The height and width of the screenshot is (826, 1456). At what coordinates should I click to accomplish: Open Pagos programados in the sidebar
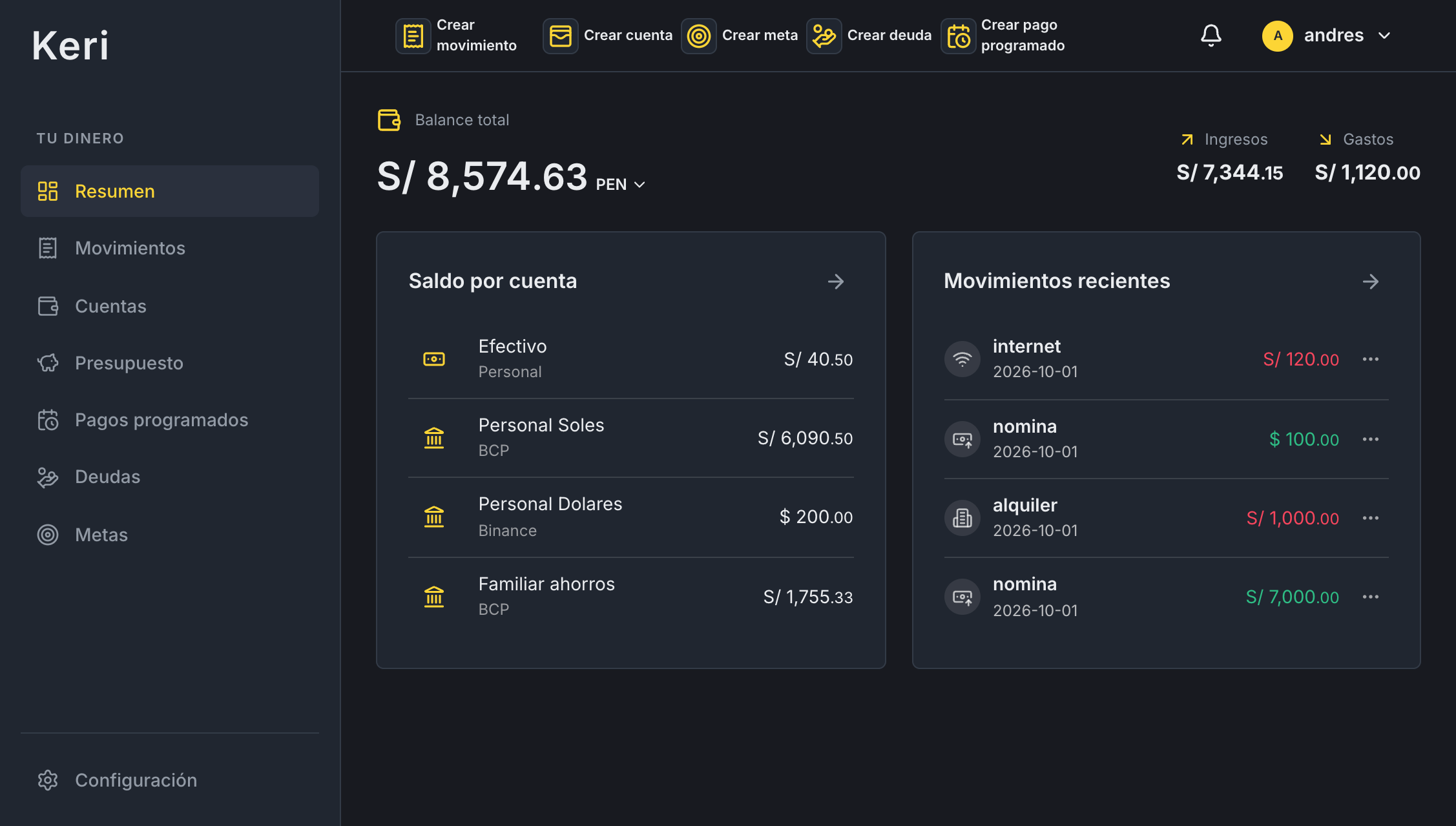point(170,420)
